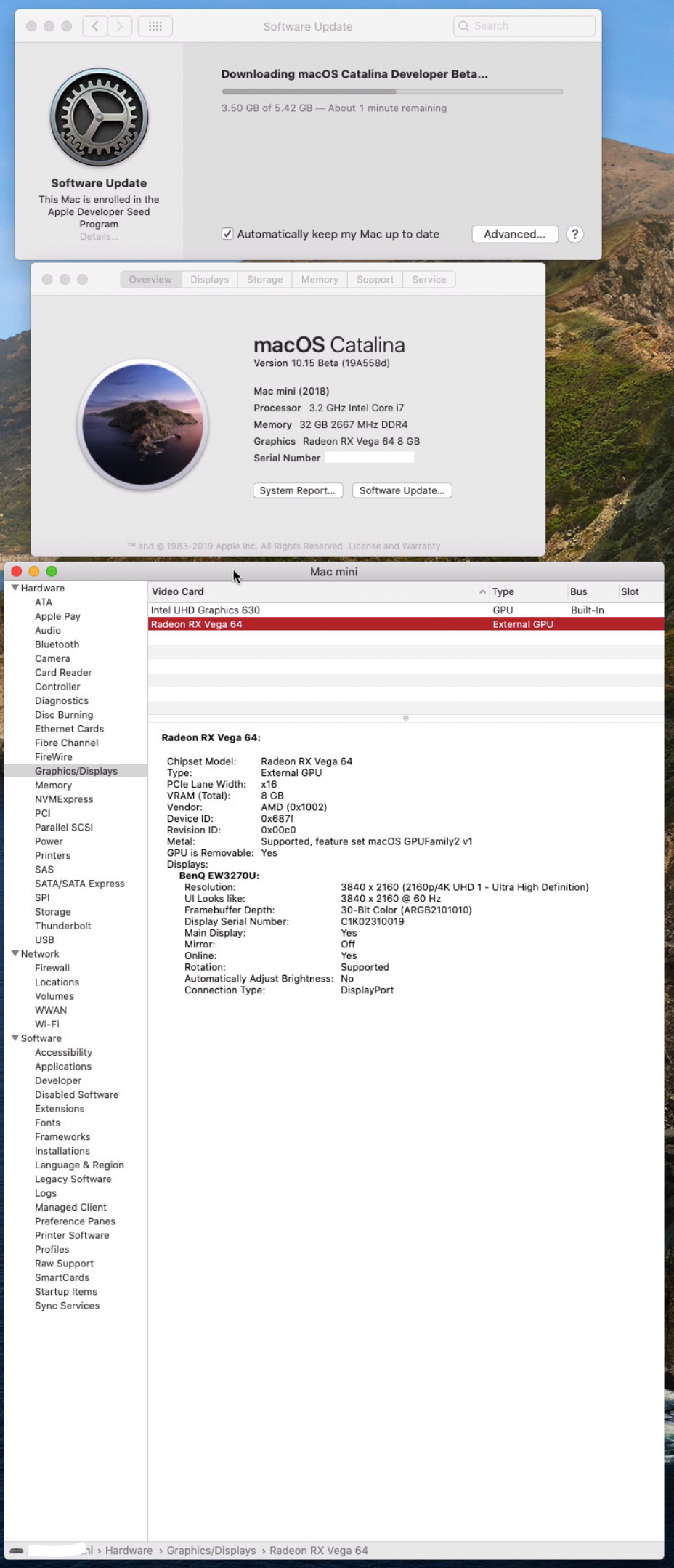Select USB in the sidebar

pos(44,939)
